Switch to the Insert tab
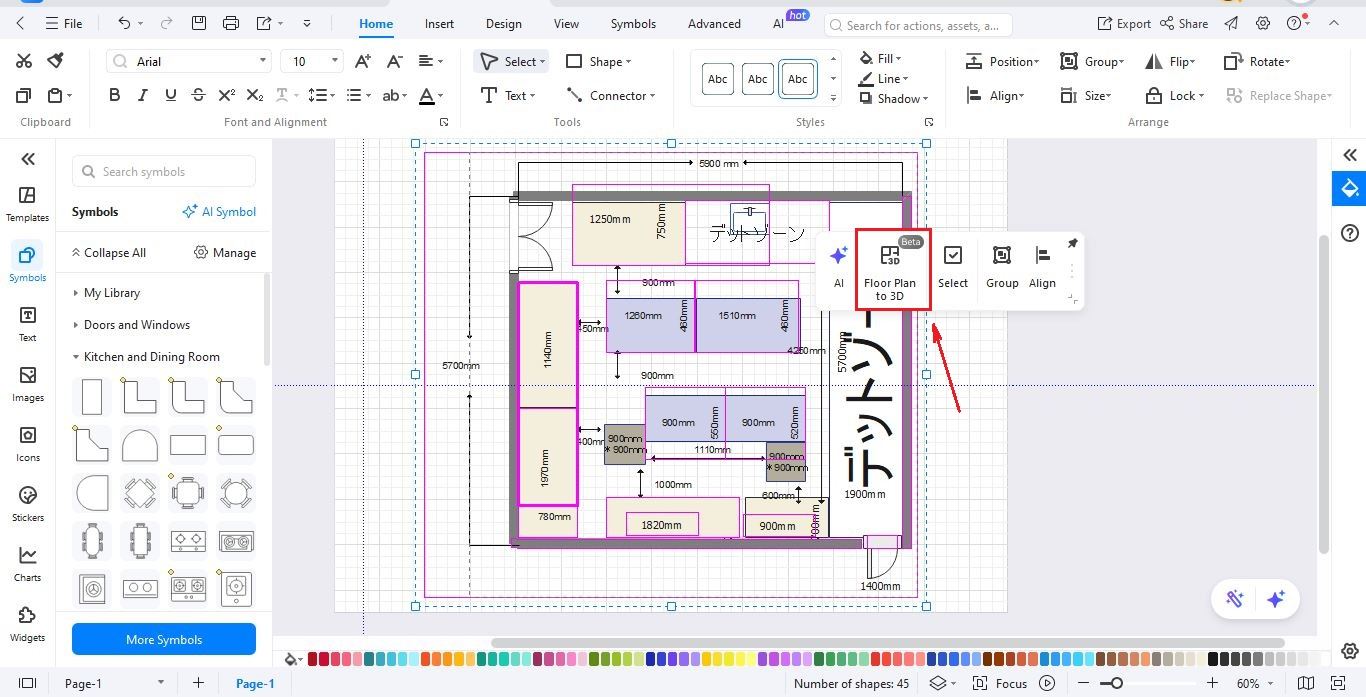The height and width of the screenshot is (697, 1366). [439, 23]
